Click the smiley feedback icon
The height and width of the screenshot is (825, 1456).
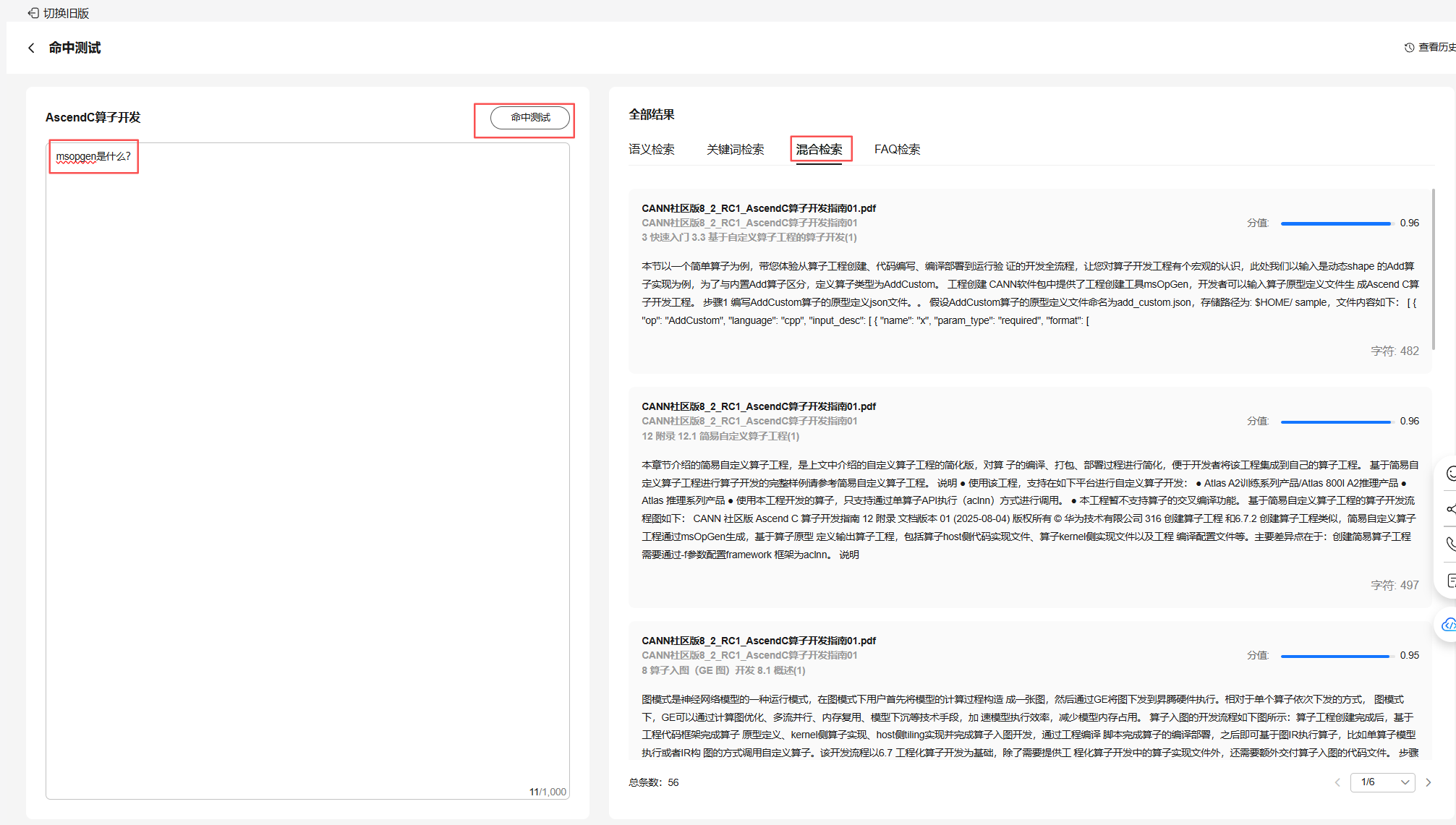(1450, 474)
